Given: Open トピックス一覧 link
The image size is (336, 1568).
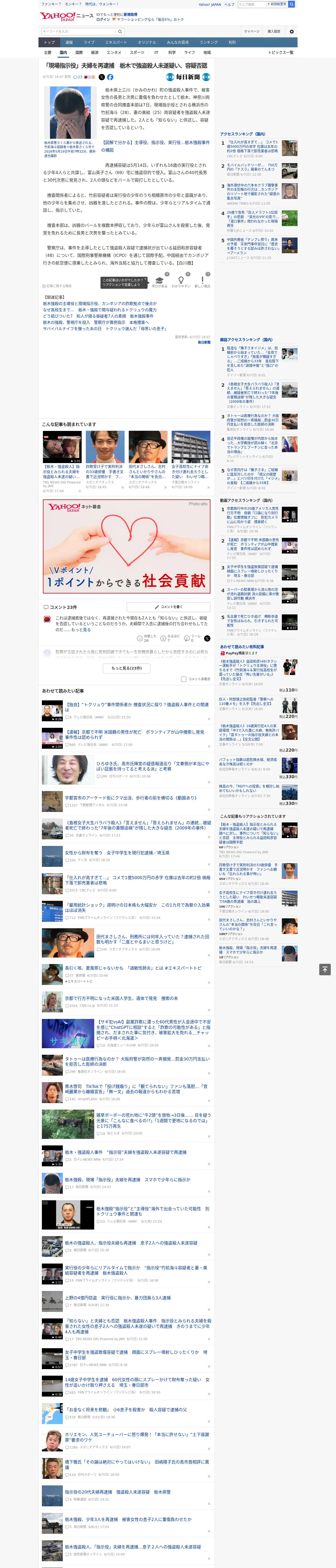Looking at the screenshot, I should coord(281,52).
